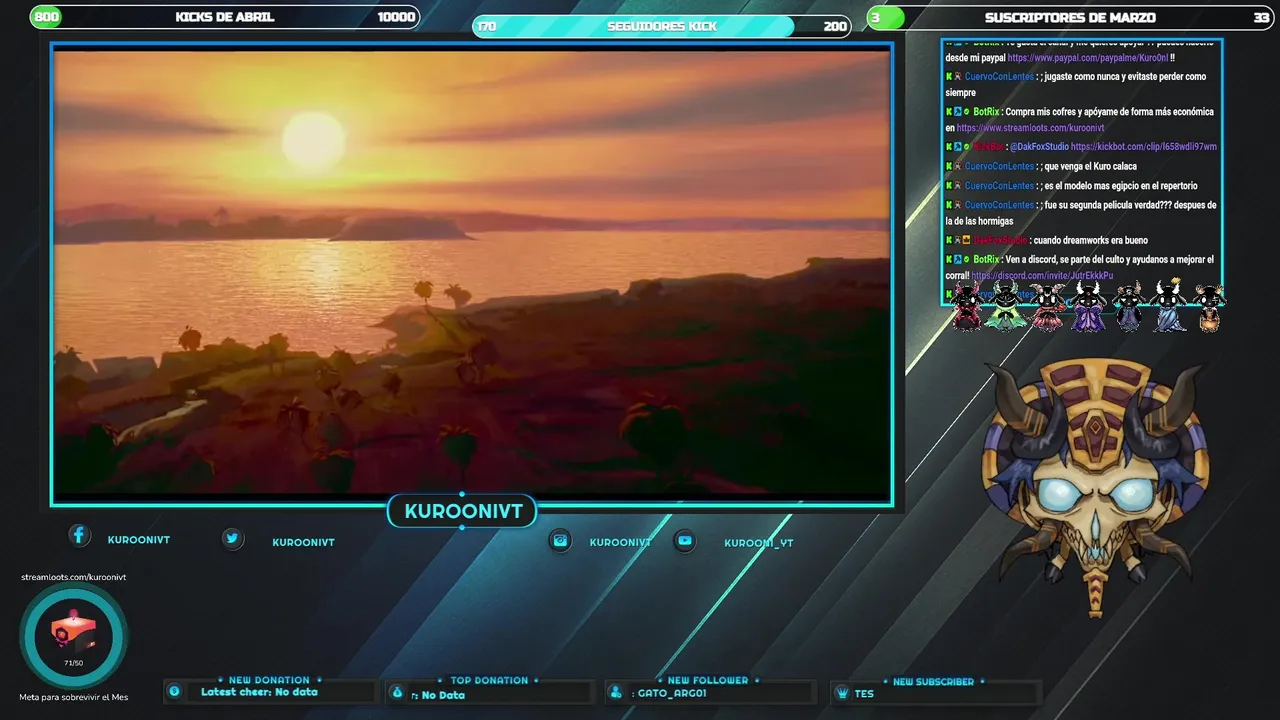1280x720 pixels.
Task: Open the paypal.com/paypalme chat link
Action: pos(1088,58)
